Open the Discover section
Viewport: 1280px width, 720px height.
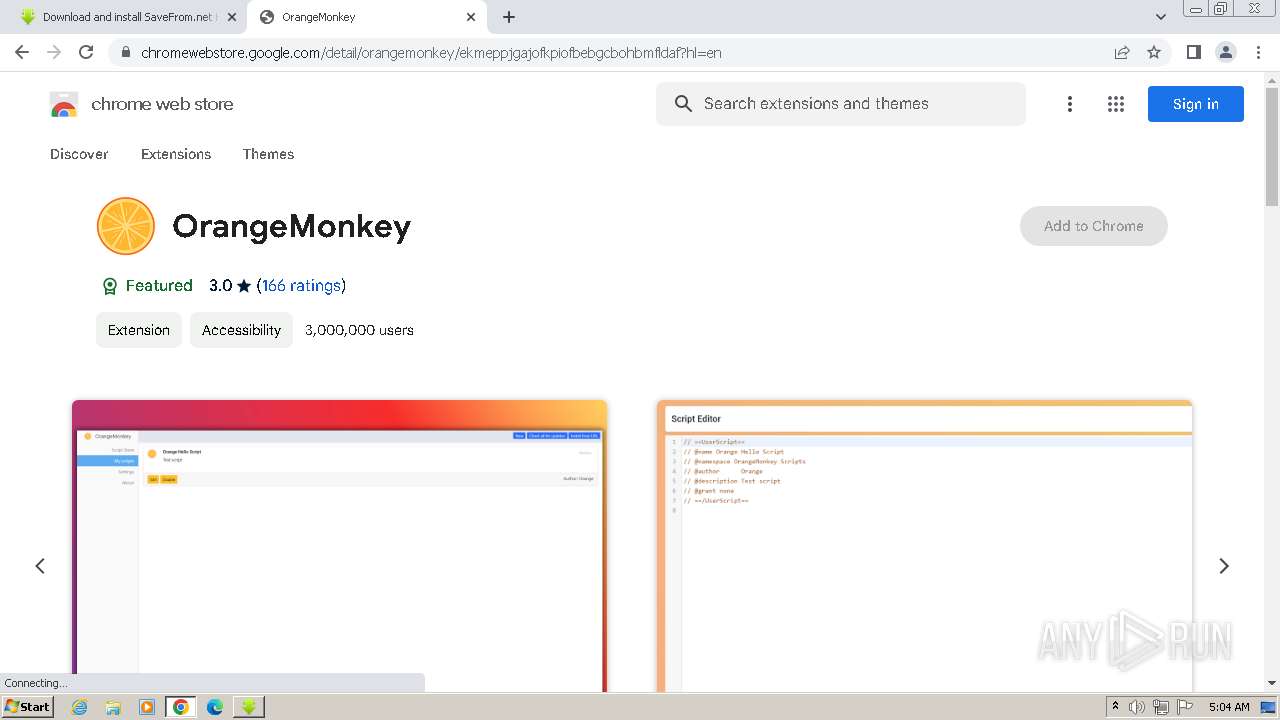pos(79,154)
